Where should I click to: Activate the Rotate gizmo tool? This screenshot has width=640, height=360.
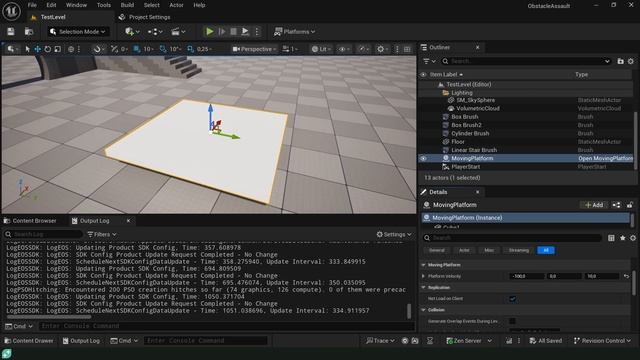click(47, 49)
